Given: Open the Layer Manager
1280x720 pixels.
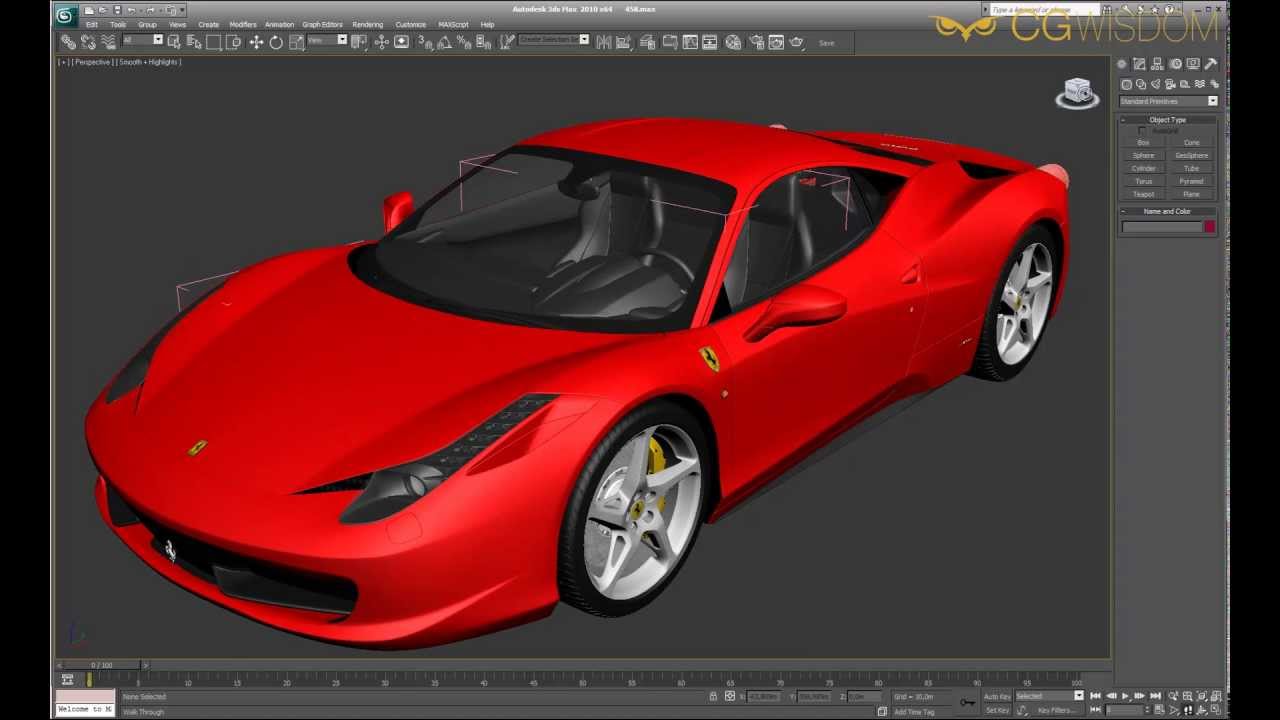Looking at the screenshot, I should (x=648, y=42).
